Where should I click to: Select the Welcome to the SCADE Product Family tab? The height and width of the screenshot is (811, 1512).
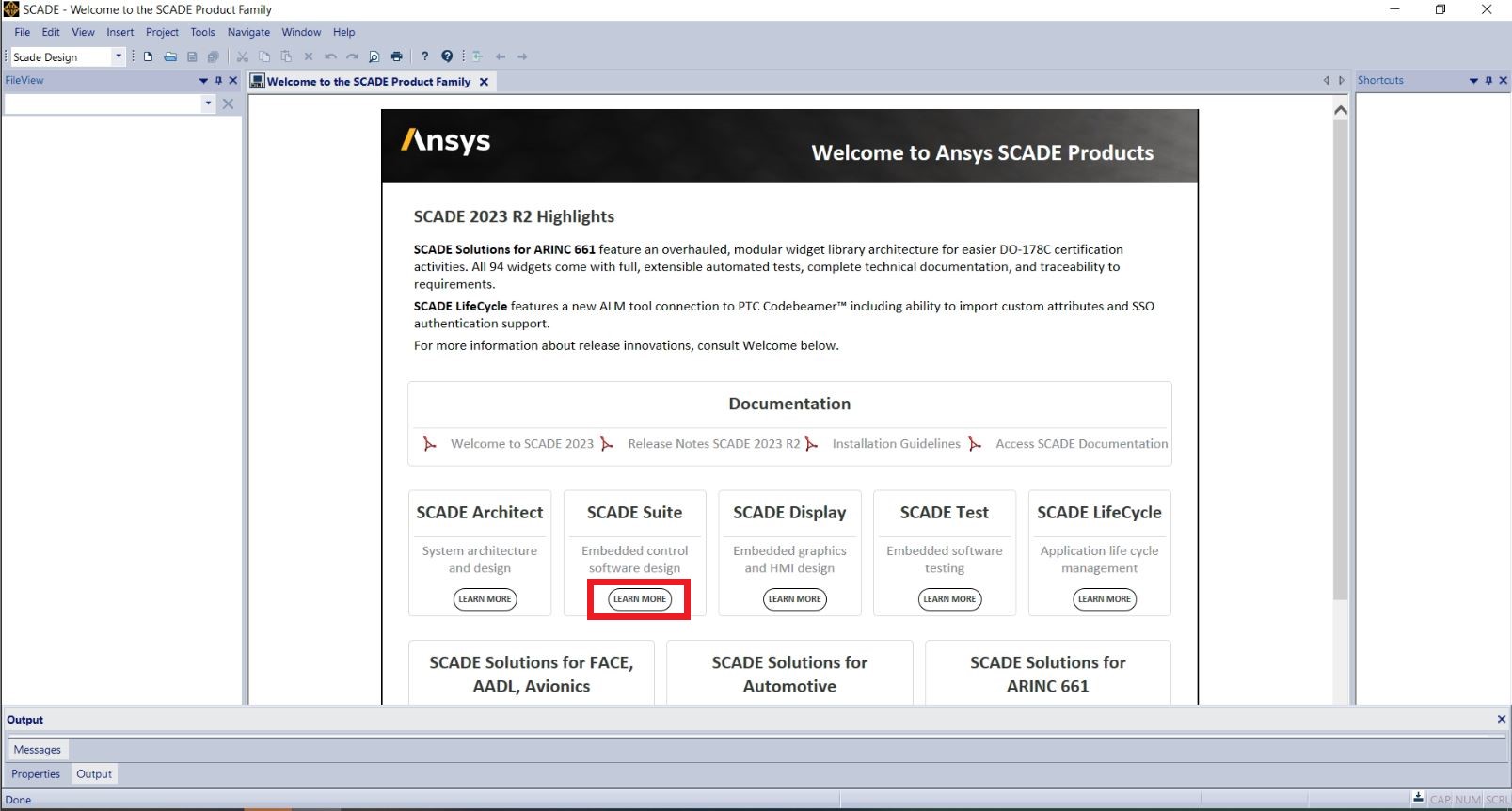click(368, 82)
